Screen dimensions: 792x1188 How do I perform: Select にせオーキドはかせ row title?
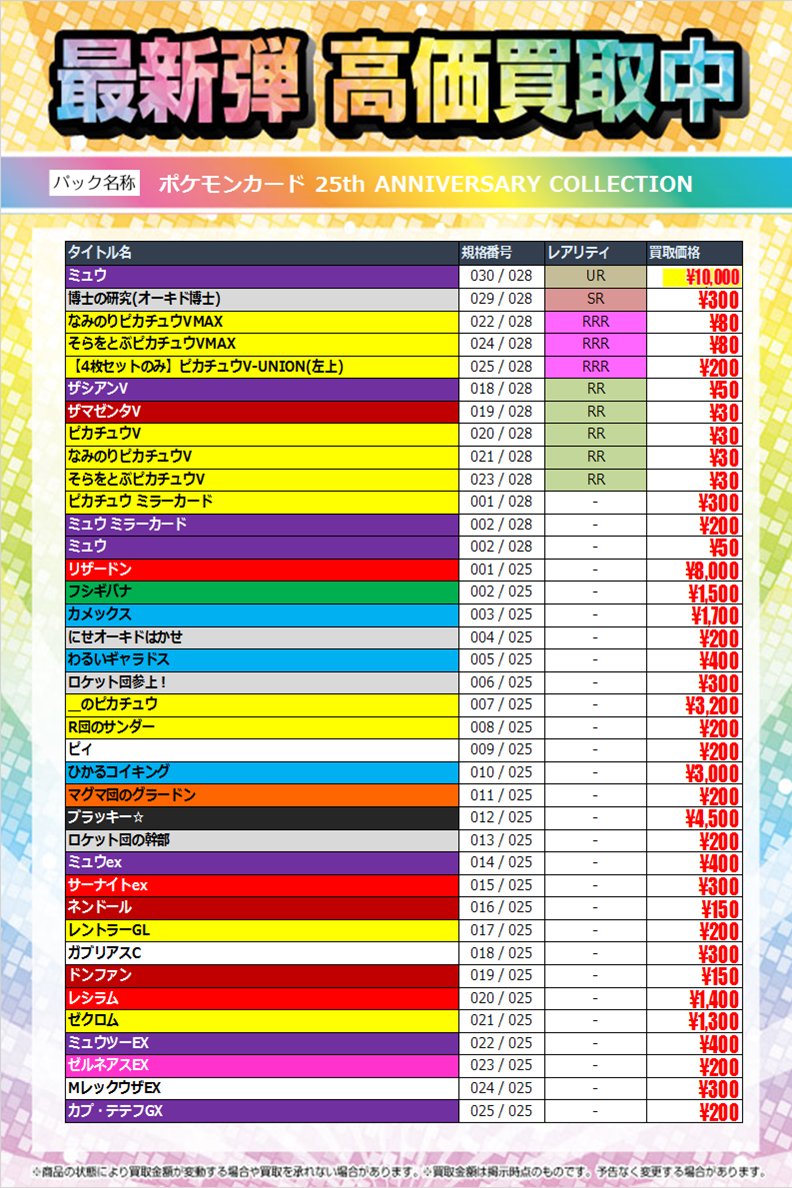click(261, 636)
